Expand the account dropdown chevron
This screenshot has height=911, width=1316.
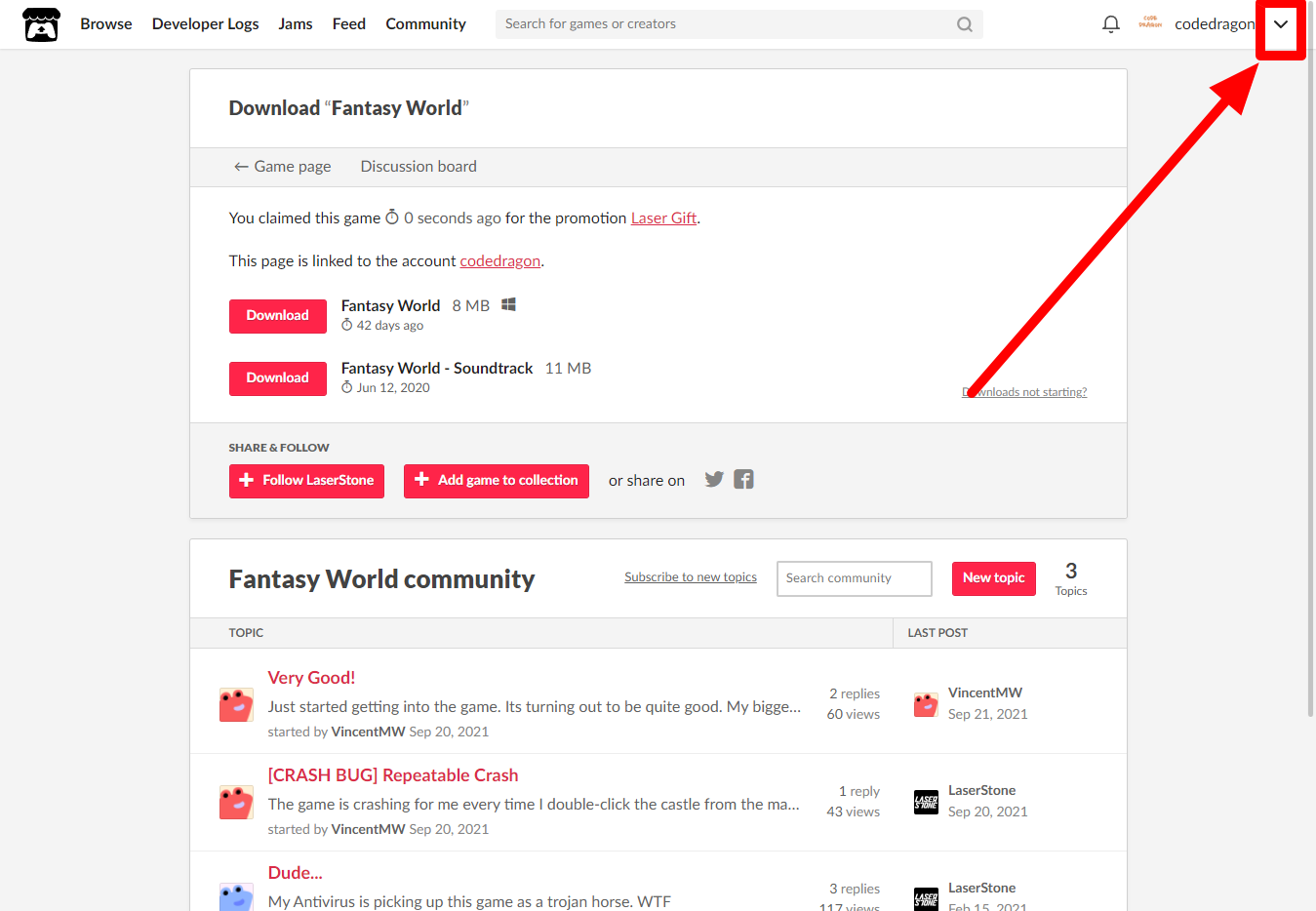[1281, 24]
